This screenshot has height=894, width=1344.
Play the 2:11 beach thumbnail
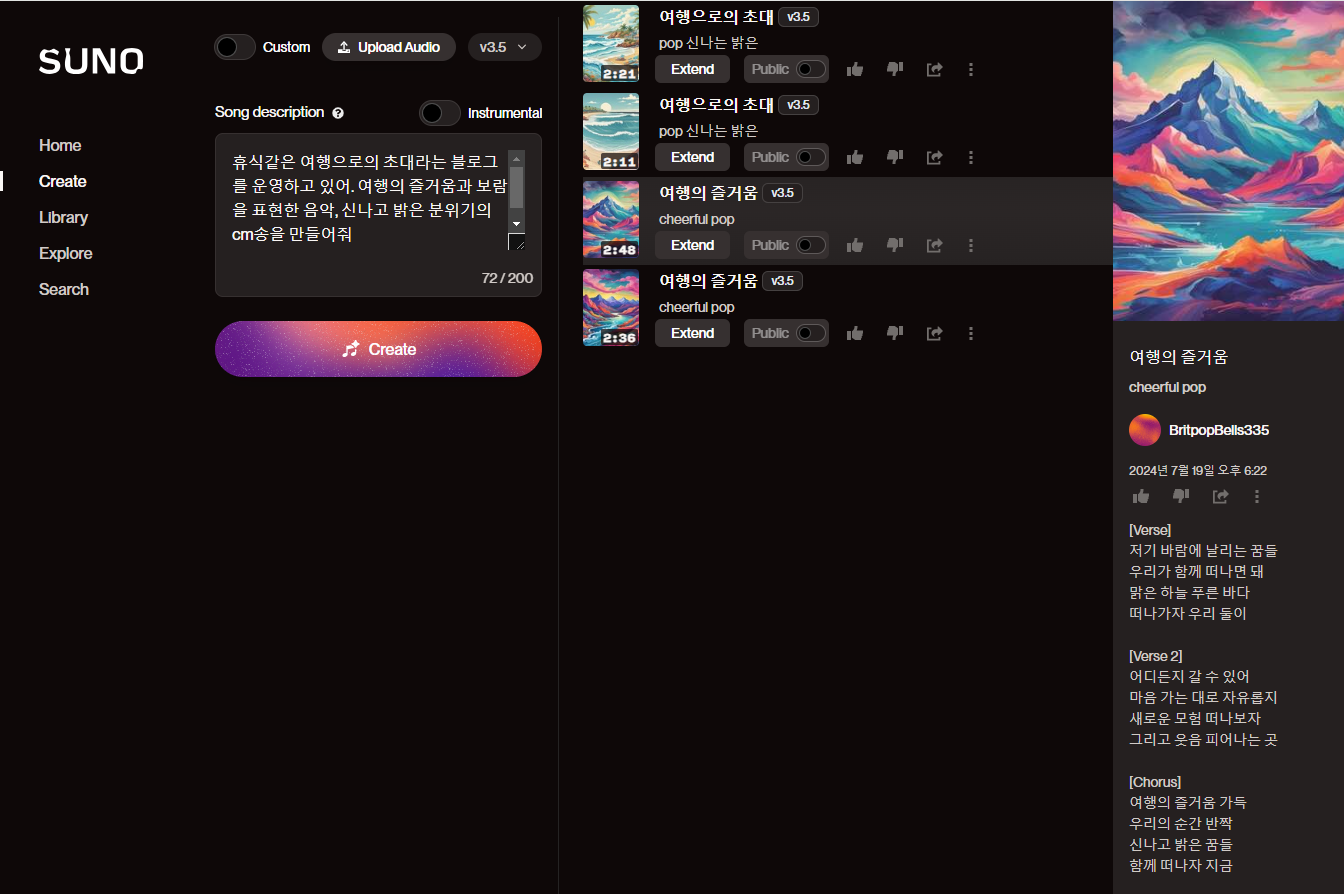611,132
